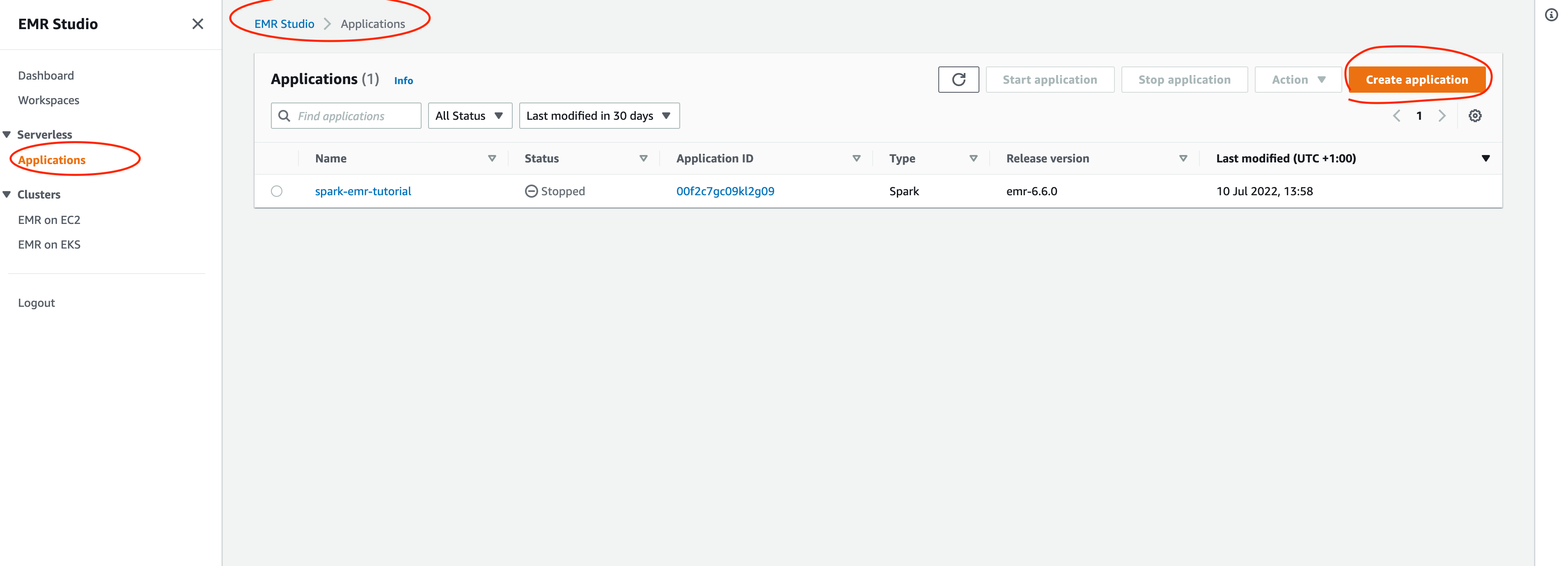Go to previous page arrow
The height and width of the screenshot is (566, 1568).
[x=1396, y=116]
